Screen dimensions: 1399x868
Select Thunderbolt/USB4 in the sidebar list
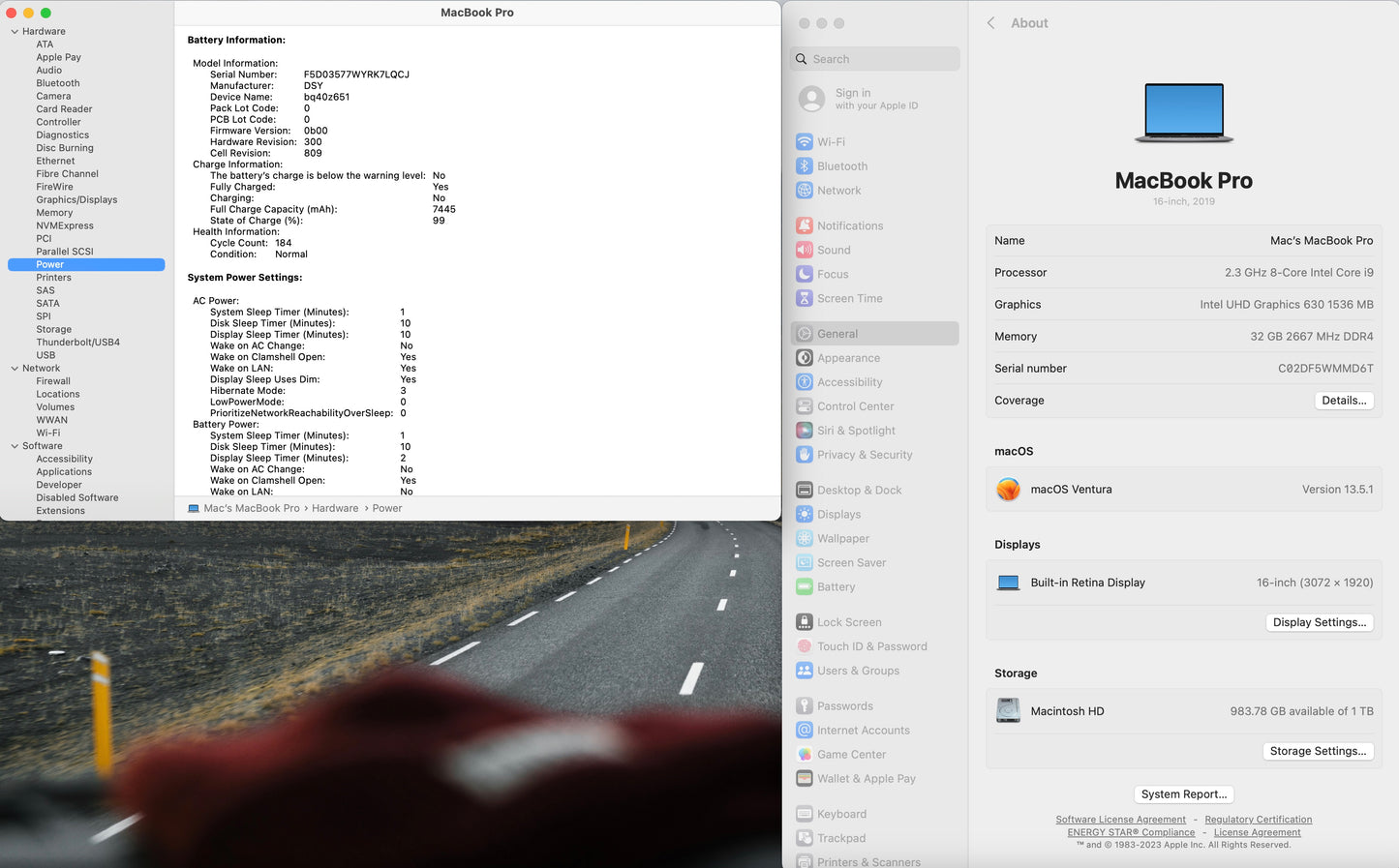pos(77,343)
